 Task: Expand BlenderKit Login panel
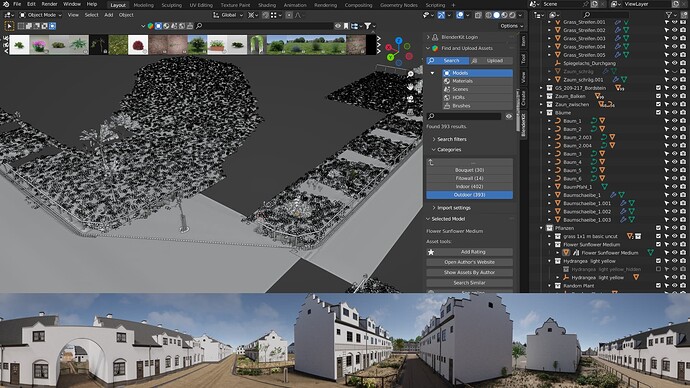tap(428, 37)
